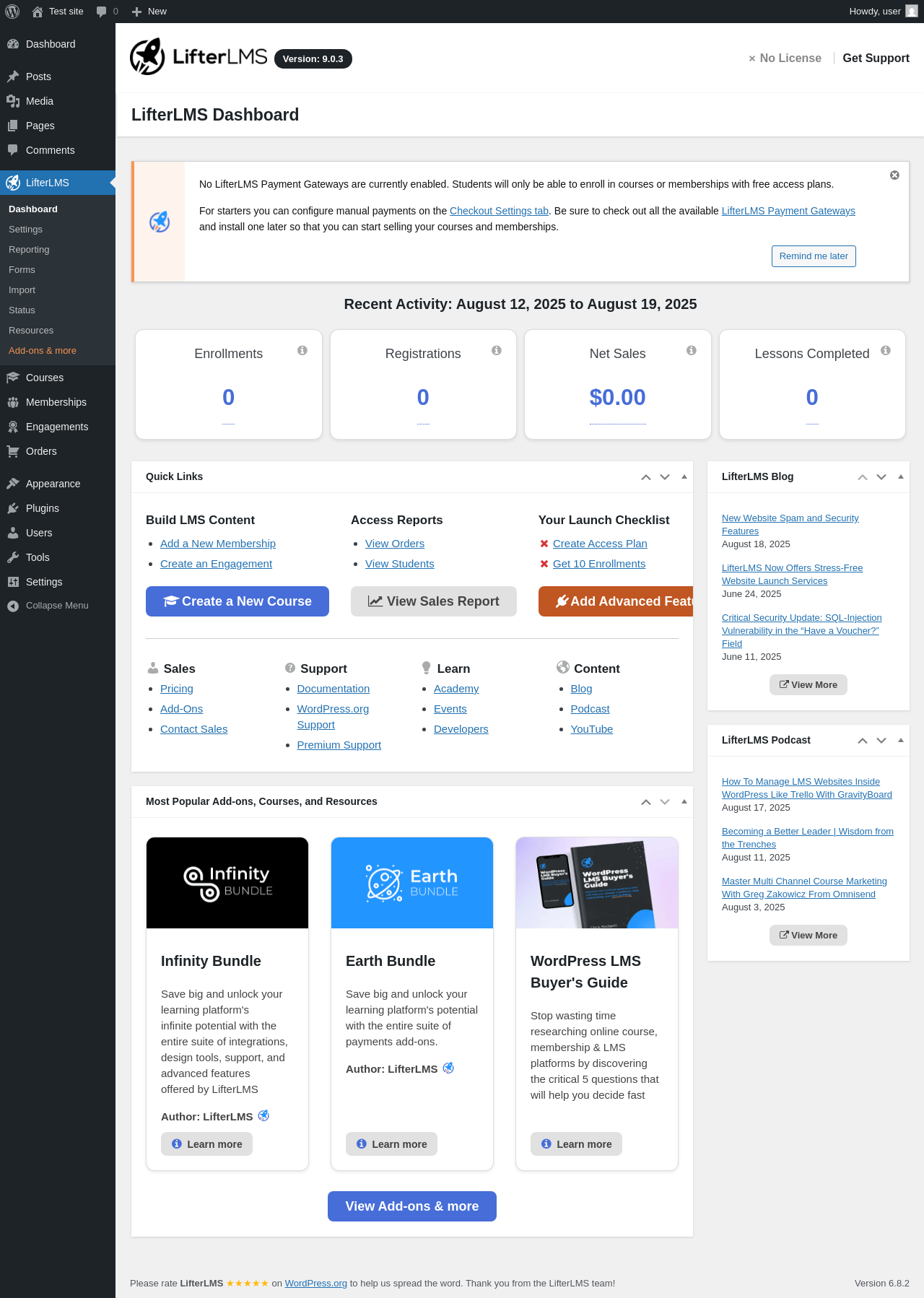Open the Infinity Bundle thumbnail image
The height and width of the screenshot is (1298, 924).
(227, 883)
